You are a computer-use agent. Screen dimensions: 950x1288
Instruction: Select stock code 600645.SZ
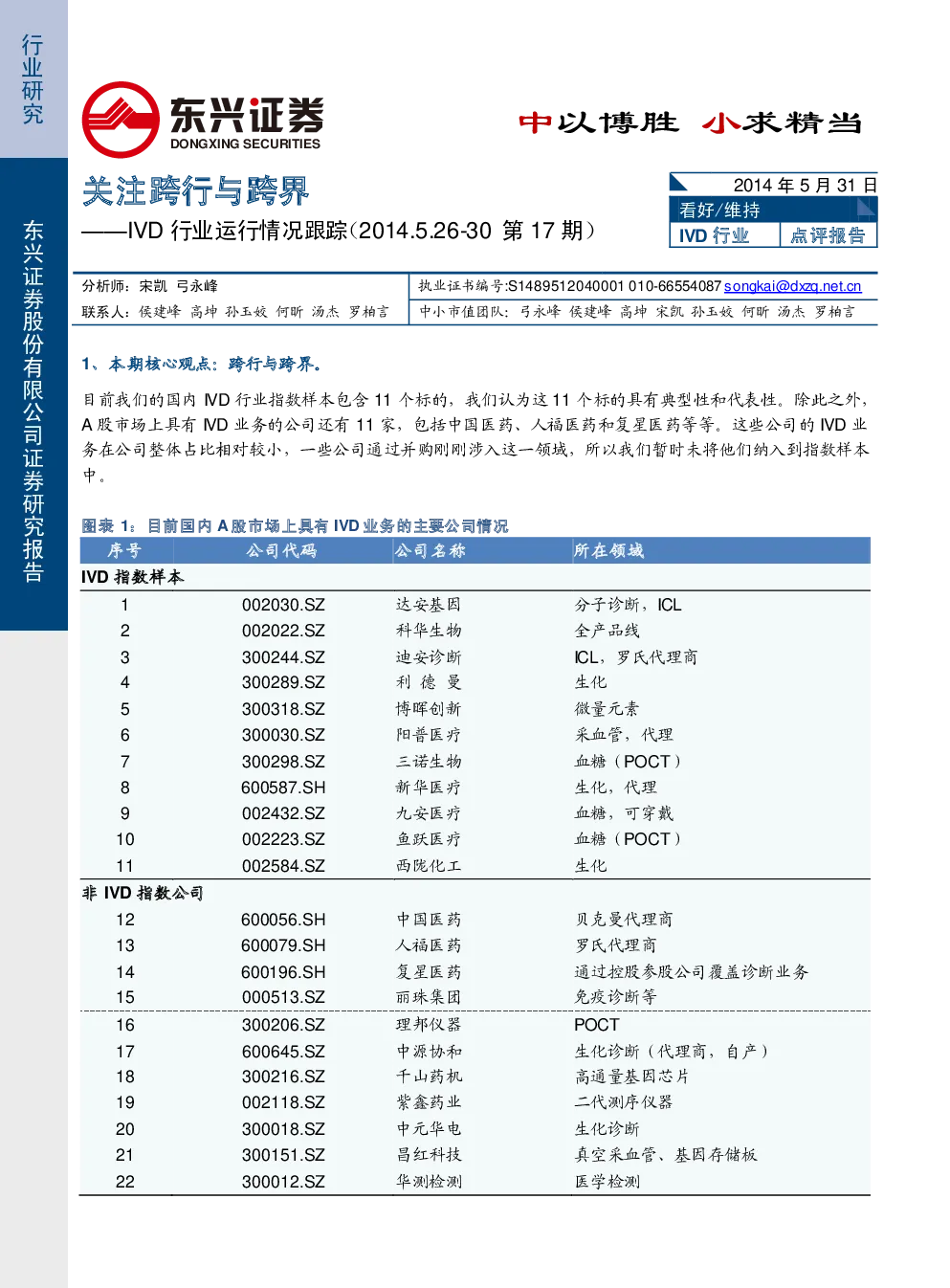coord(283,1052)
